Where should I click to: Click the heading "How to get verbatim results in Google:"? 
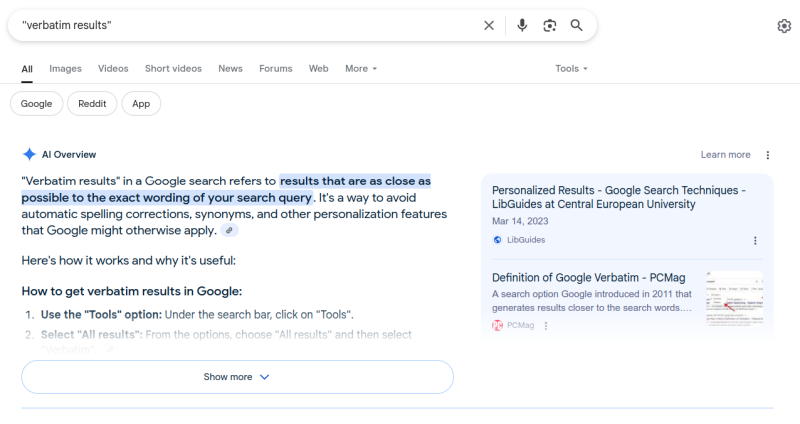coord(132,291)
